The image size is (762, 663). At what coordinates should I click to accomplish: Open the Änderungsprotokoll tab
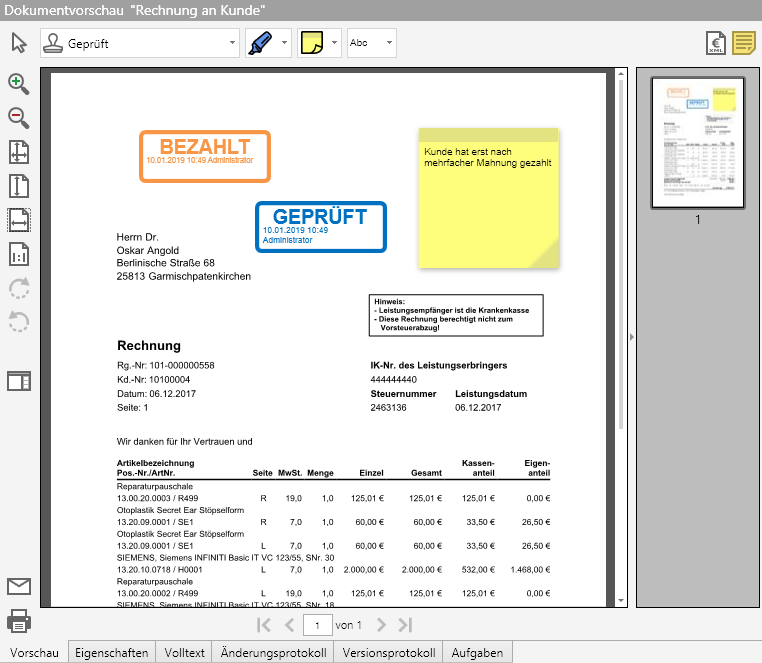(274, 653)
